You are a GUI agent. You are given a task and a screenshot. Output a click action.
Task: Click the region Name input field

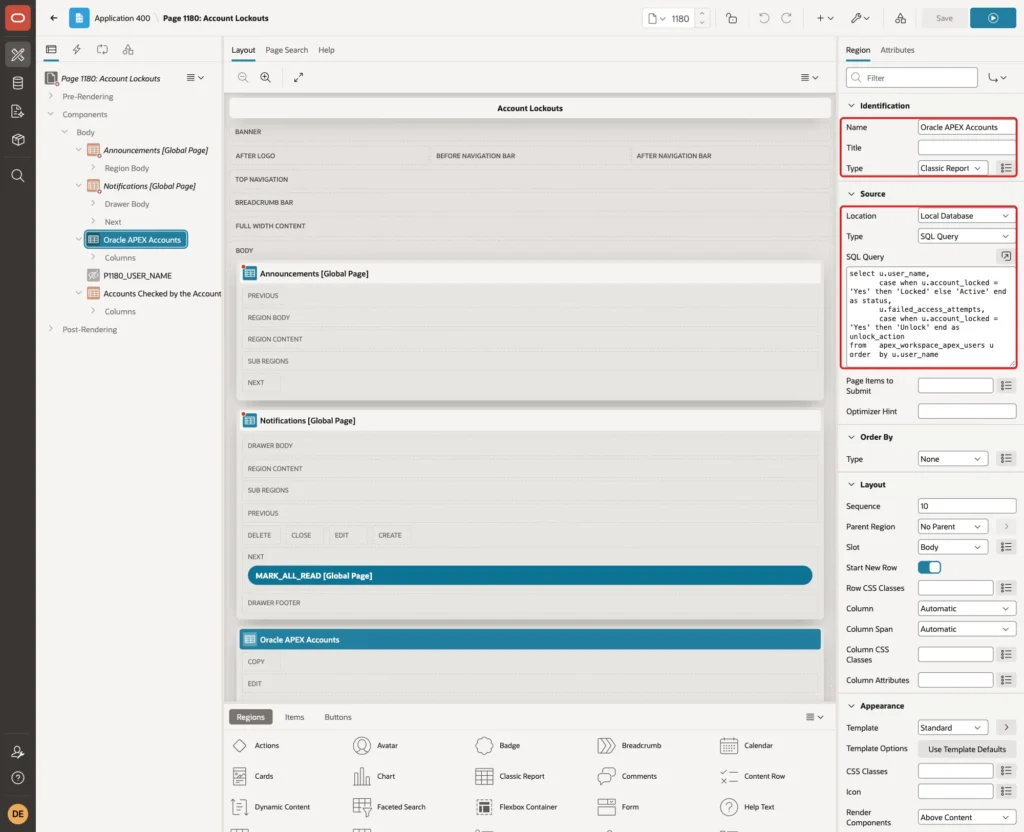point(967,127)
